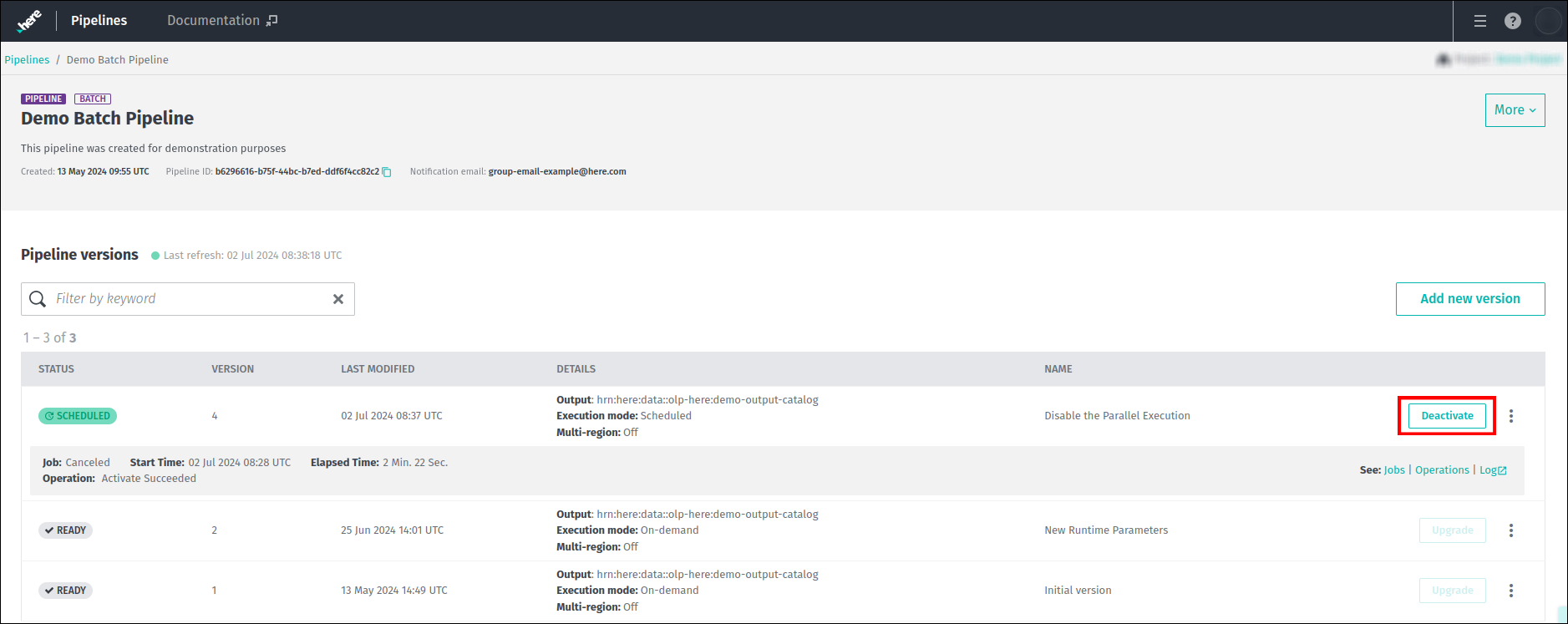Screen dimensions: 1568x624
Task: Open kebab menu for version 4
Action: (1511, 416)
